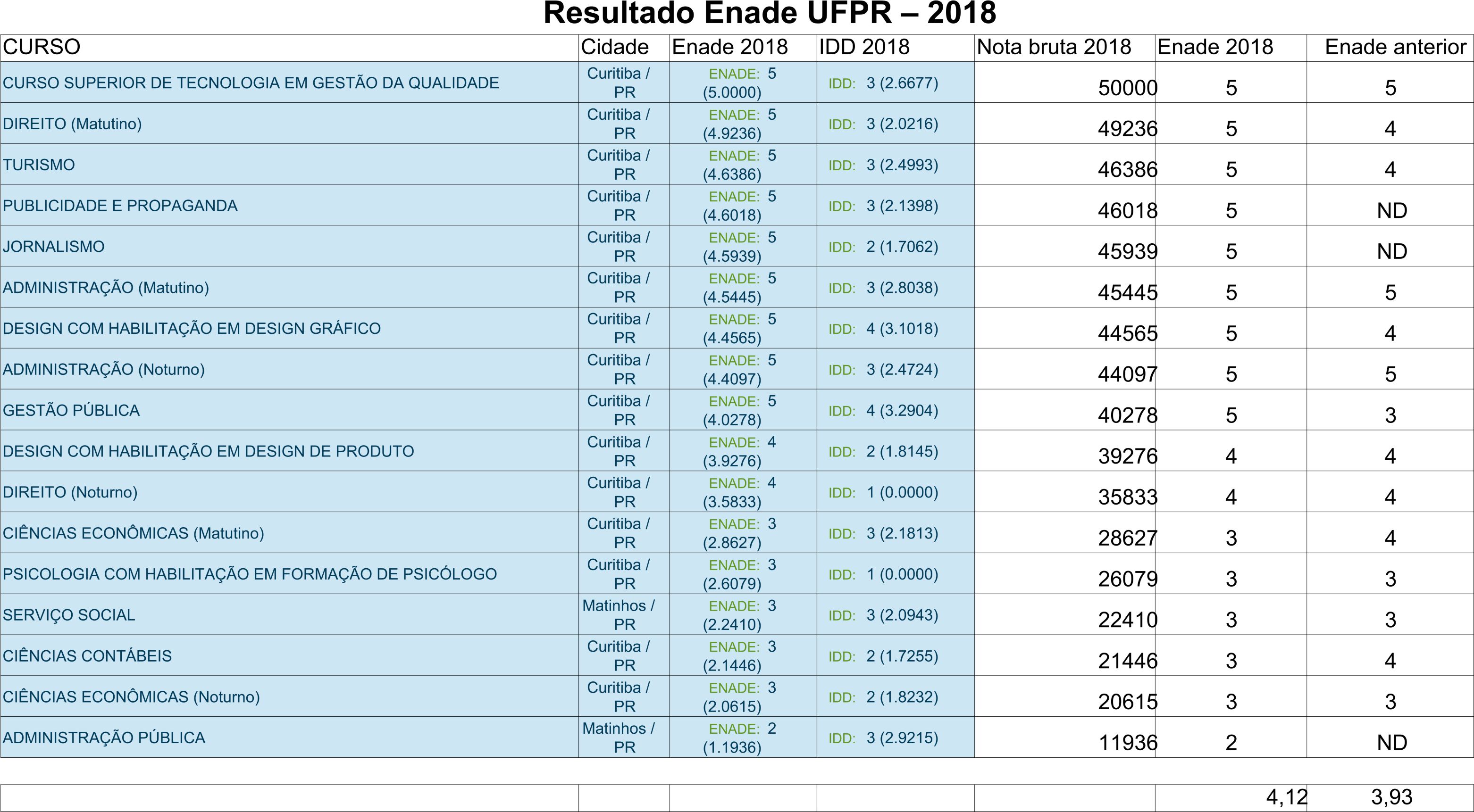Click the Enade cell showing '(1.1936)'

743,737
